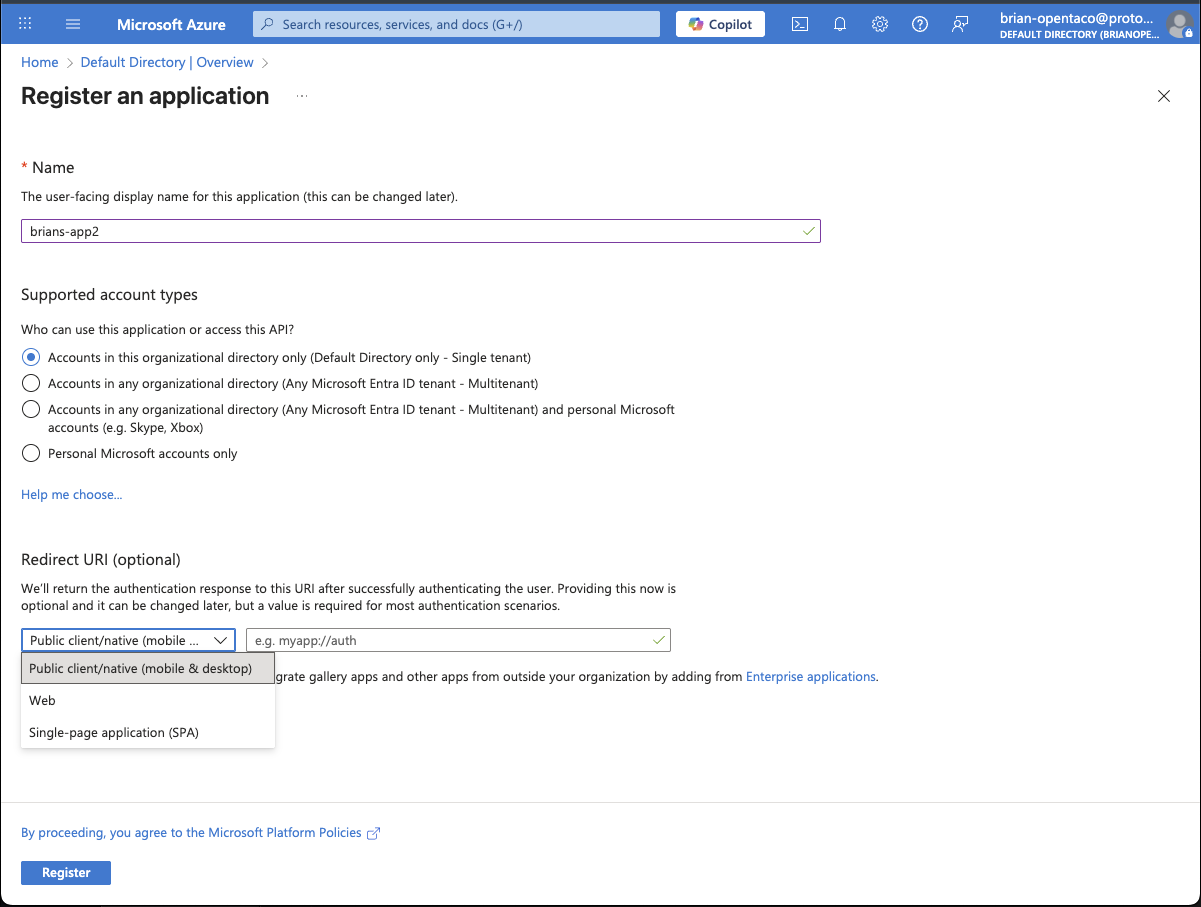
Task: Click the Register button
Action: [65, 872]
